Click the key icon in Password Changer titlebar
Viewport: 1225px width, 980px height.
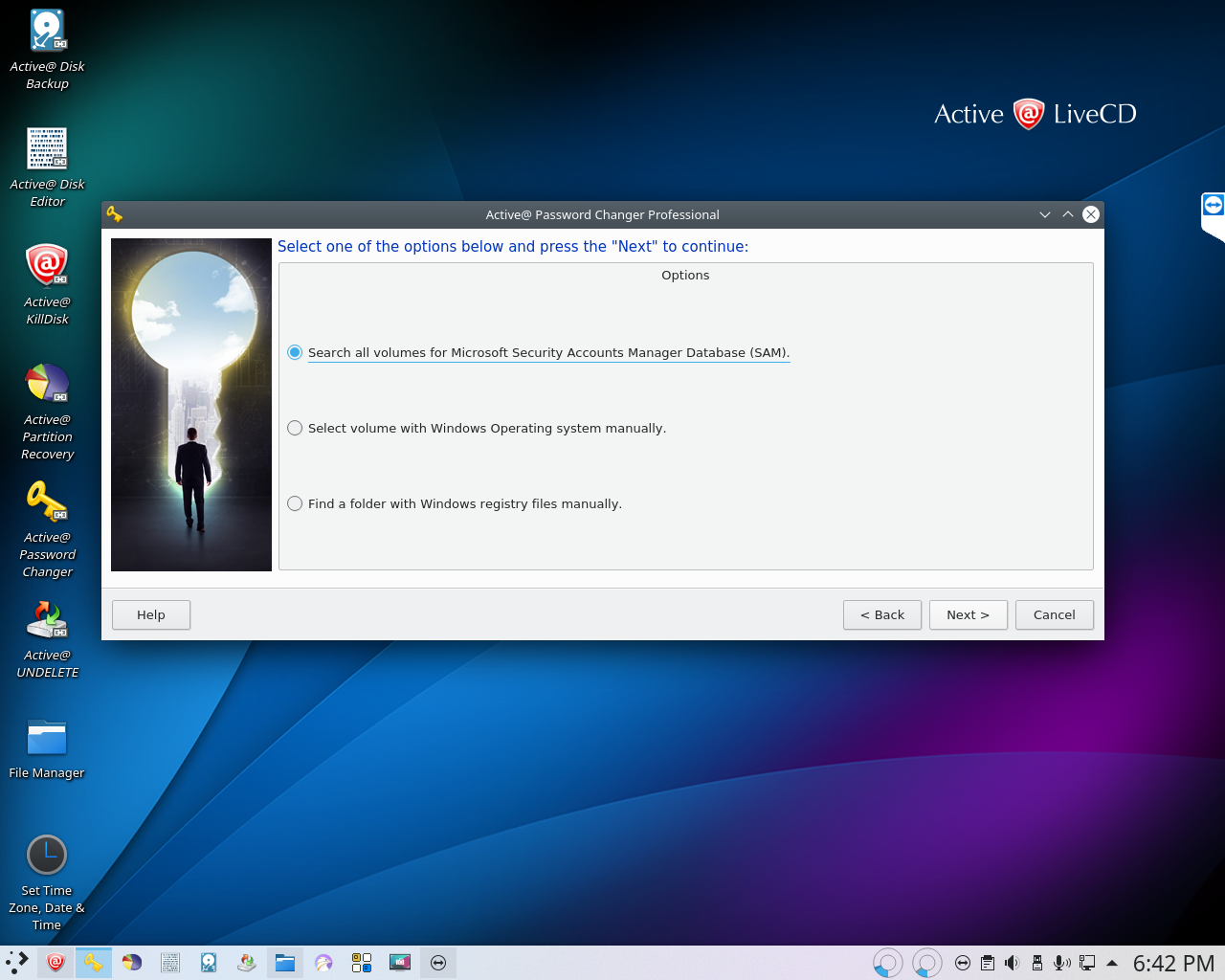pyautogui.click(x=115, y=214)
